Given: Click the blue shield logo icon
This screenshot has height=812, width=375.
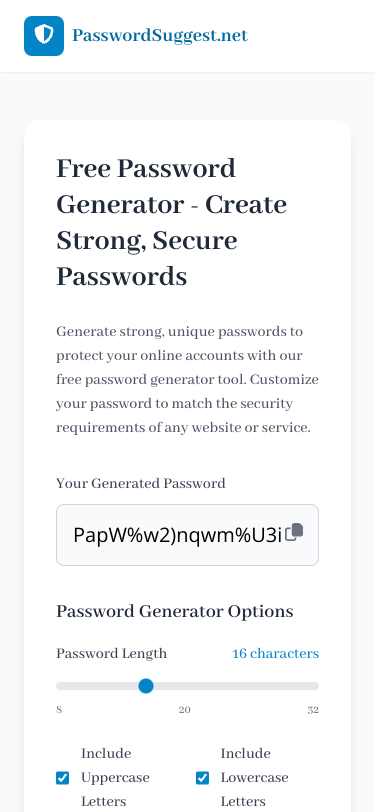Looking at the screenshot, I should pyautogui.click(x=44, y=36).
